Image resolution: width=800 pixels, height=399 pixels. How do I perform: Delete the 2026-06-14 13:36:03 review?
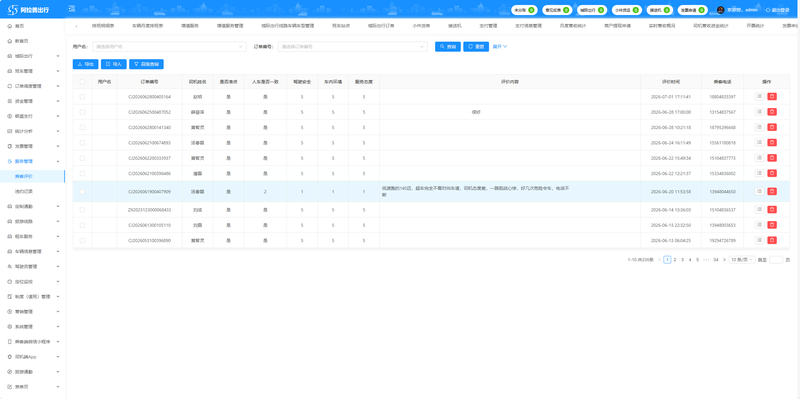coord(772,210)
